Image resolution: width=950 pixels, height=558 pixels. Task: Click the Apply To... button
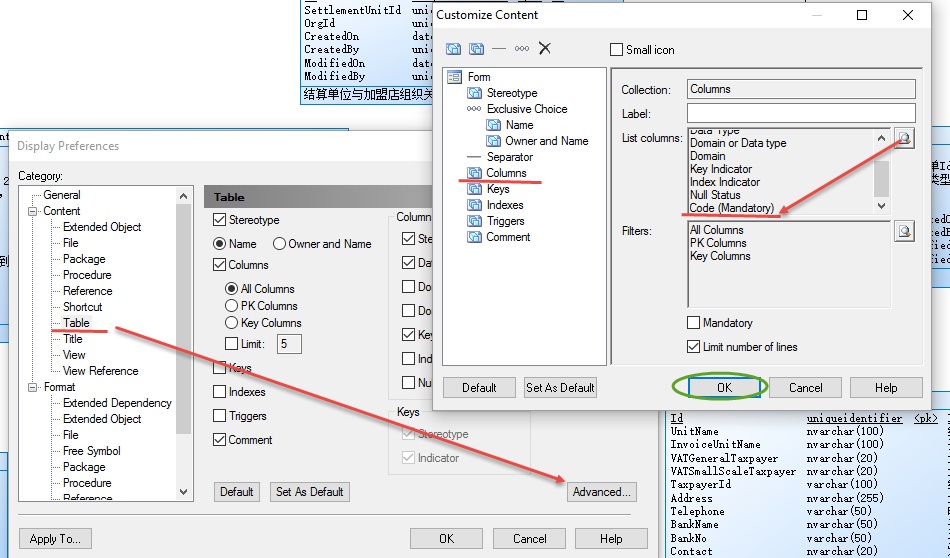click(x=55, y=539)
